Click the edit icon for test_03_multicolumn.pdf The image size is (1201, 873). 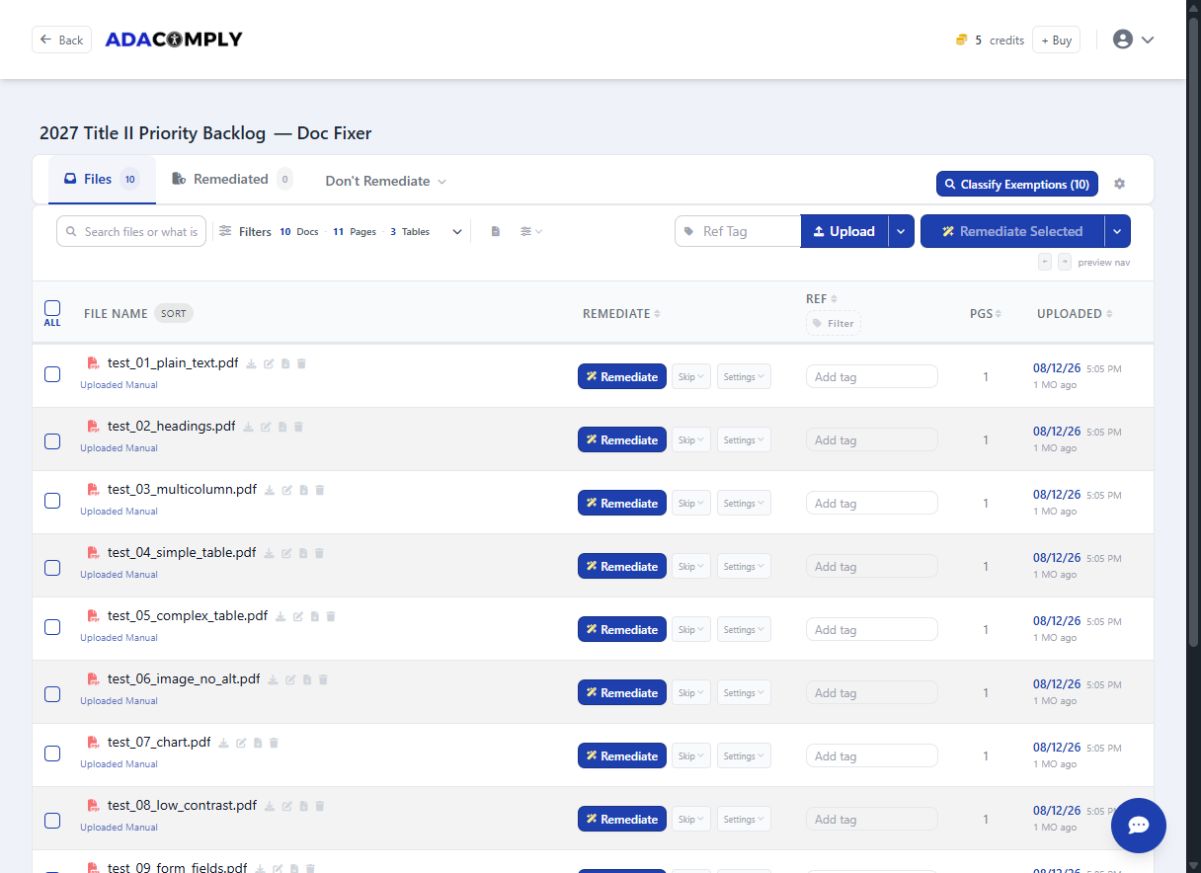(x=287, y=490)
